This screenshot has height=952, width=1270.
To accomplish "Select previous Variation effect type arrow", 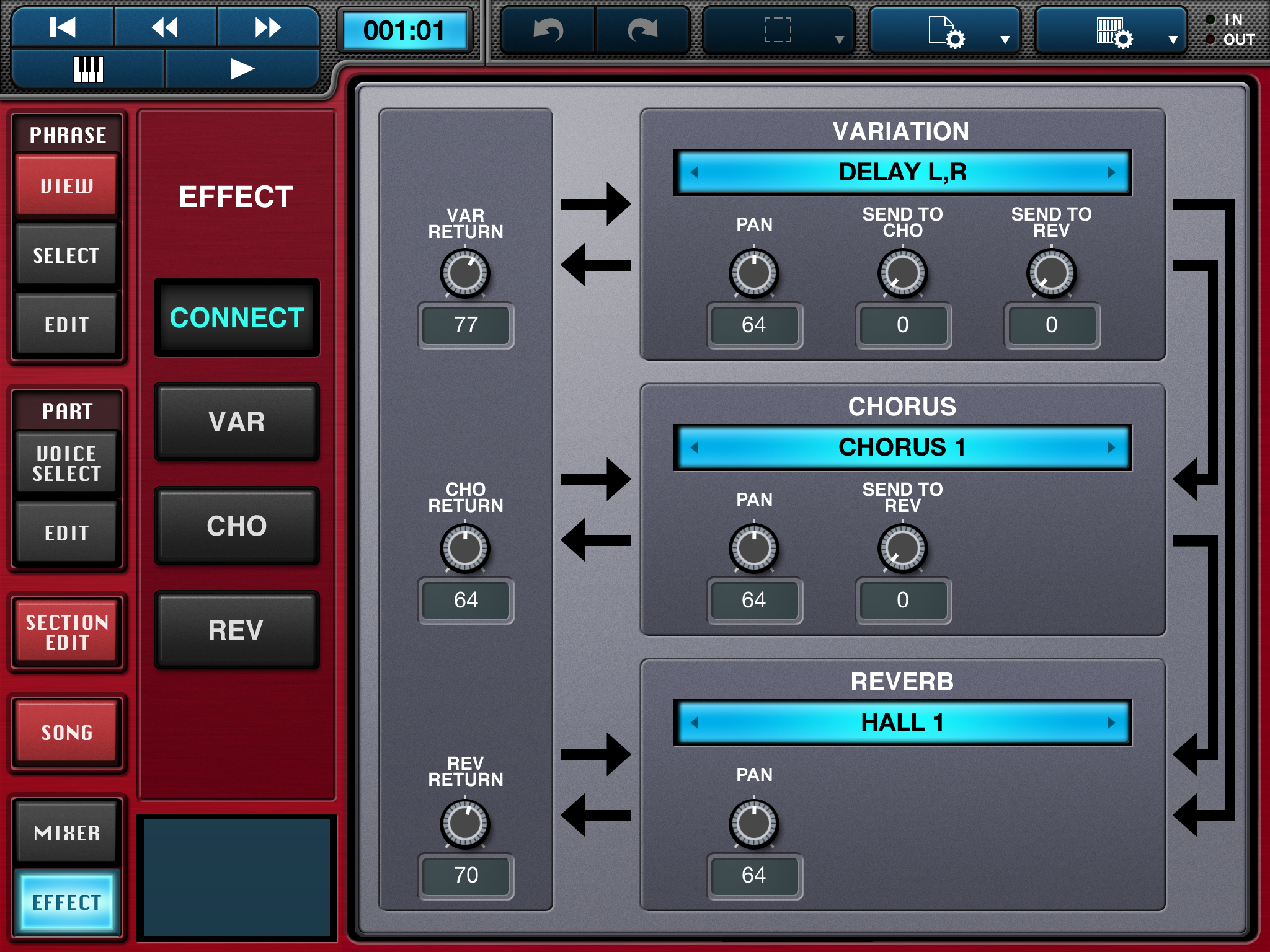I will point(695,172).
